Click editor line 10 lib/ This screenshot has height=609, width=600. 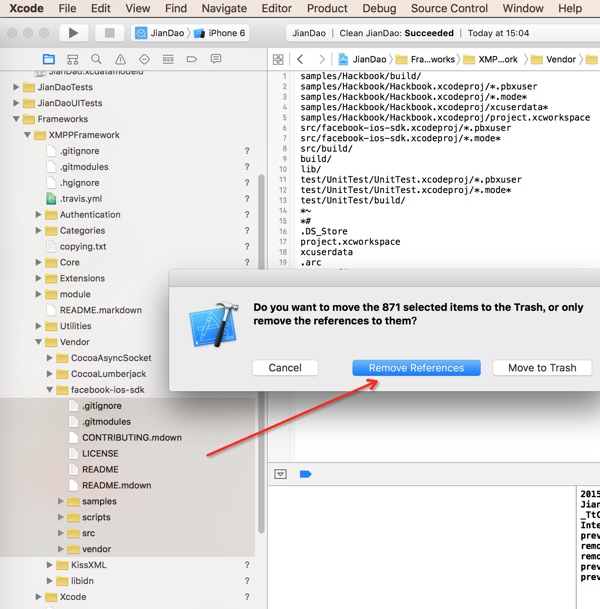tap(311, 169)
